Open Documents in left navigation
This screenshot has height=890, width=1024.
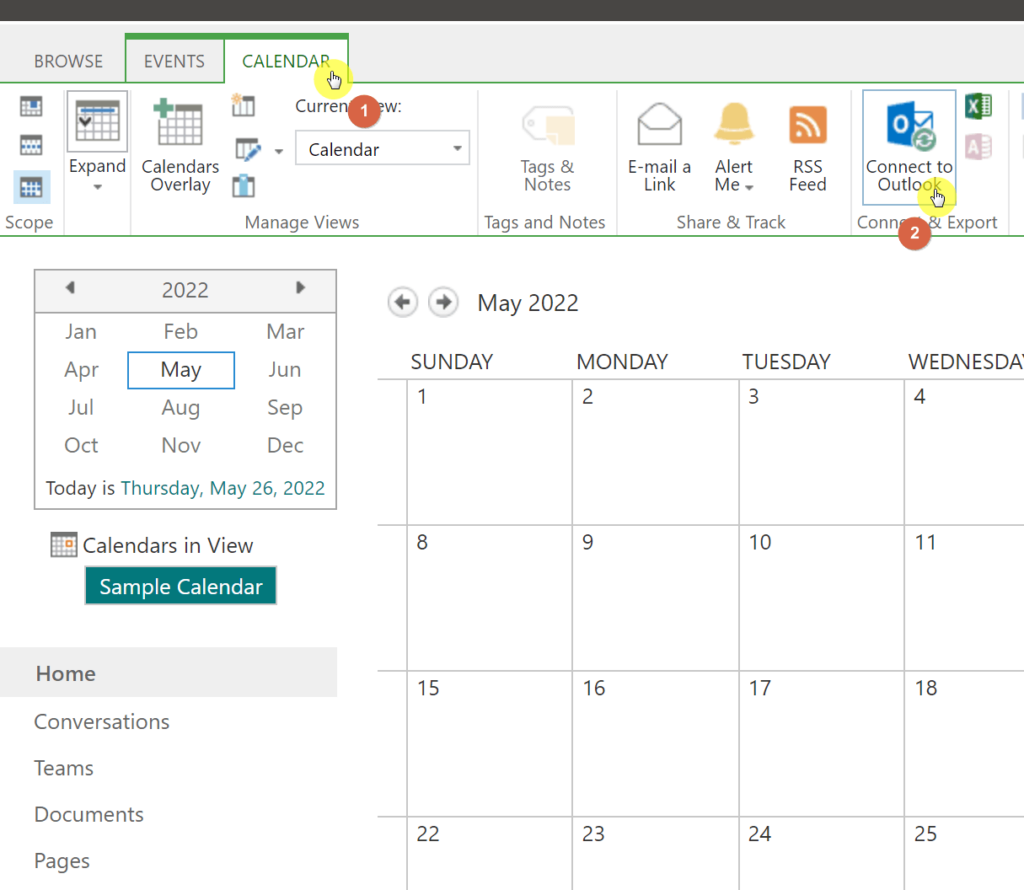[89, 814]
